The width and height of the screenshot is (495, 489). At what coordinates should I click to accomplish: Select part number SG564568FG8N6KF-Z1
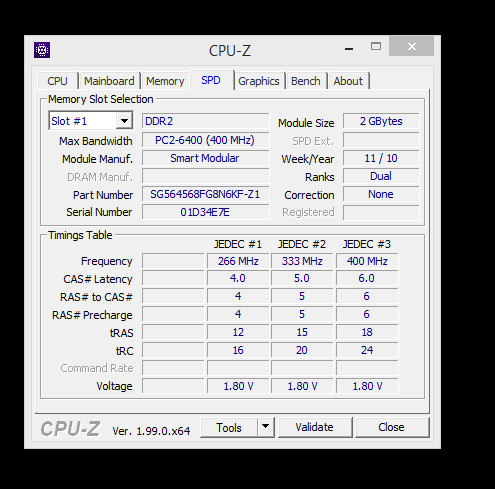[205, 194]
